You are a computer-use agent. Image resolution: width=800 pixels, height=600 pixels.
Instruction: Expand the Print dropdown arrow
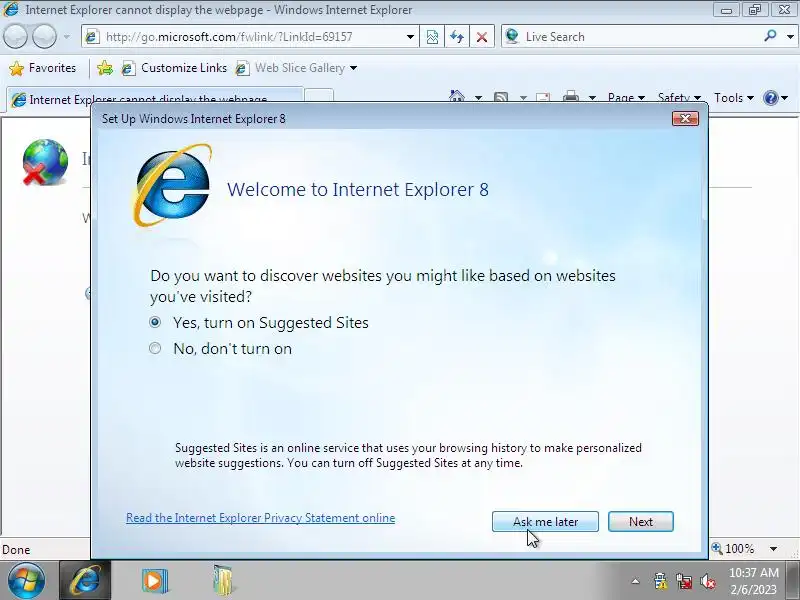pyautogui.click(x=592, y=97)
